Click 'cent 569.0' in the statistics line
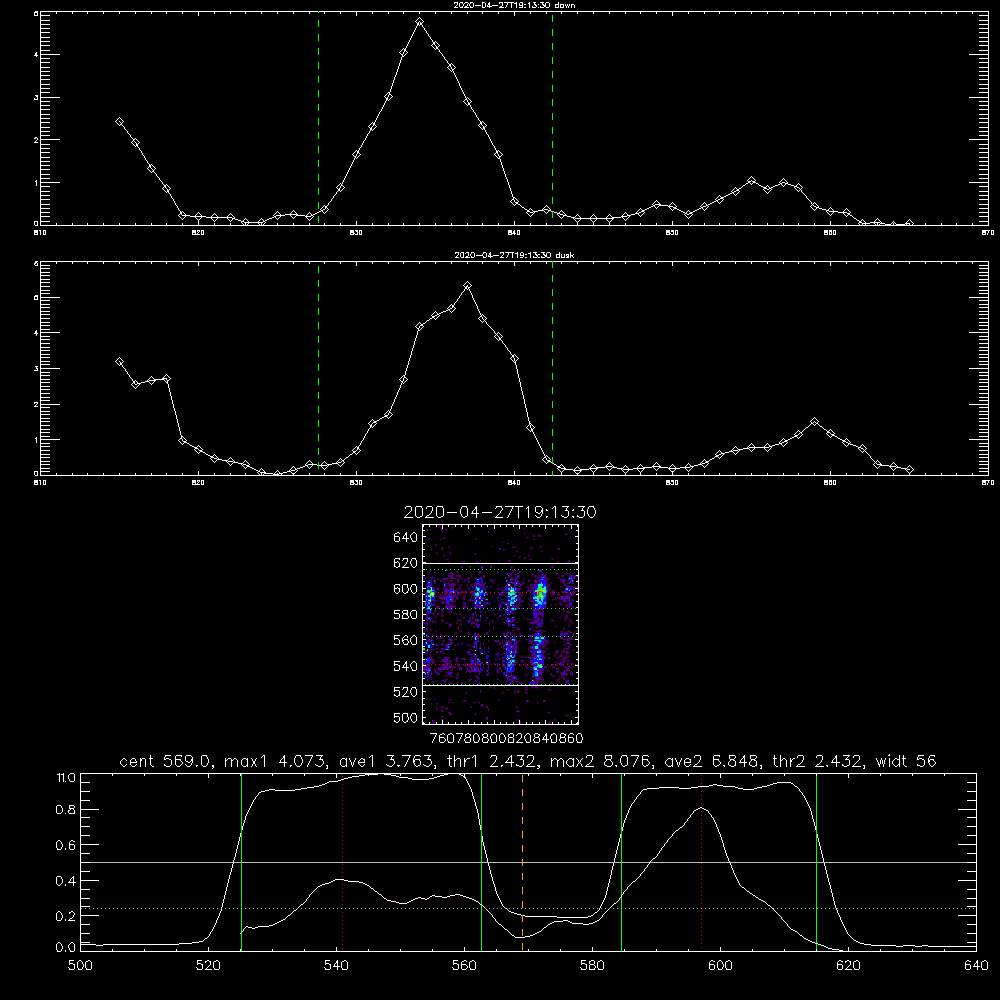Viewport: 1000px width, 1000px height. point(166,761)
